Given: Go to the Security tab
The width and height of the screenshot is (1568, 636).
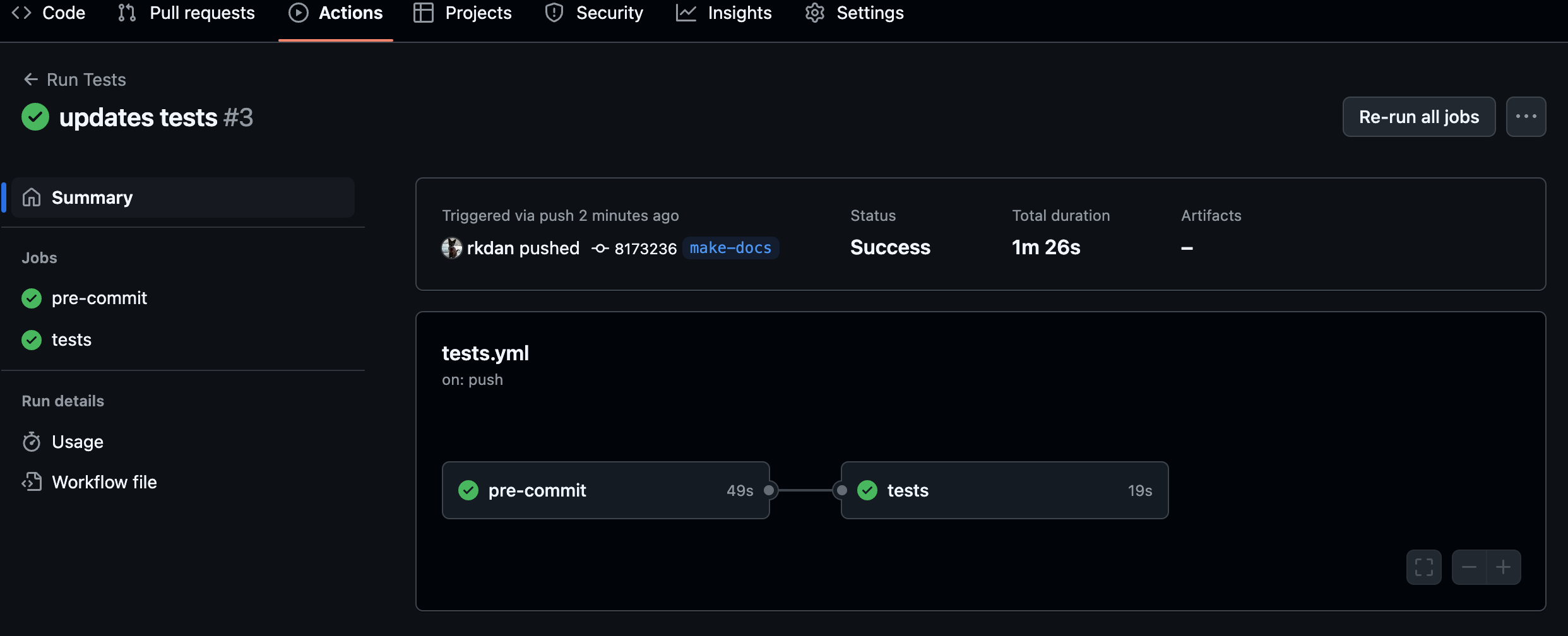Looking at the screenshot, I should pyautogui.click(x=594, y=13).
